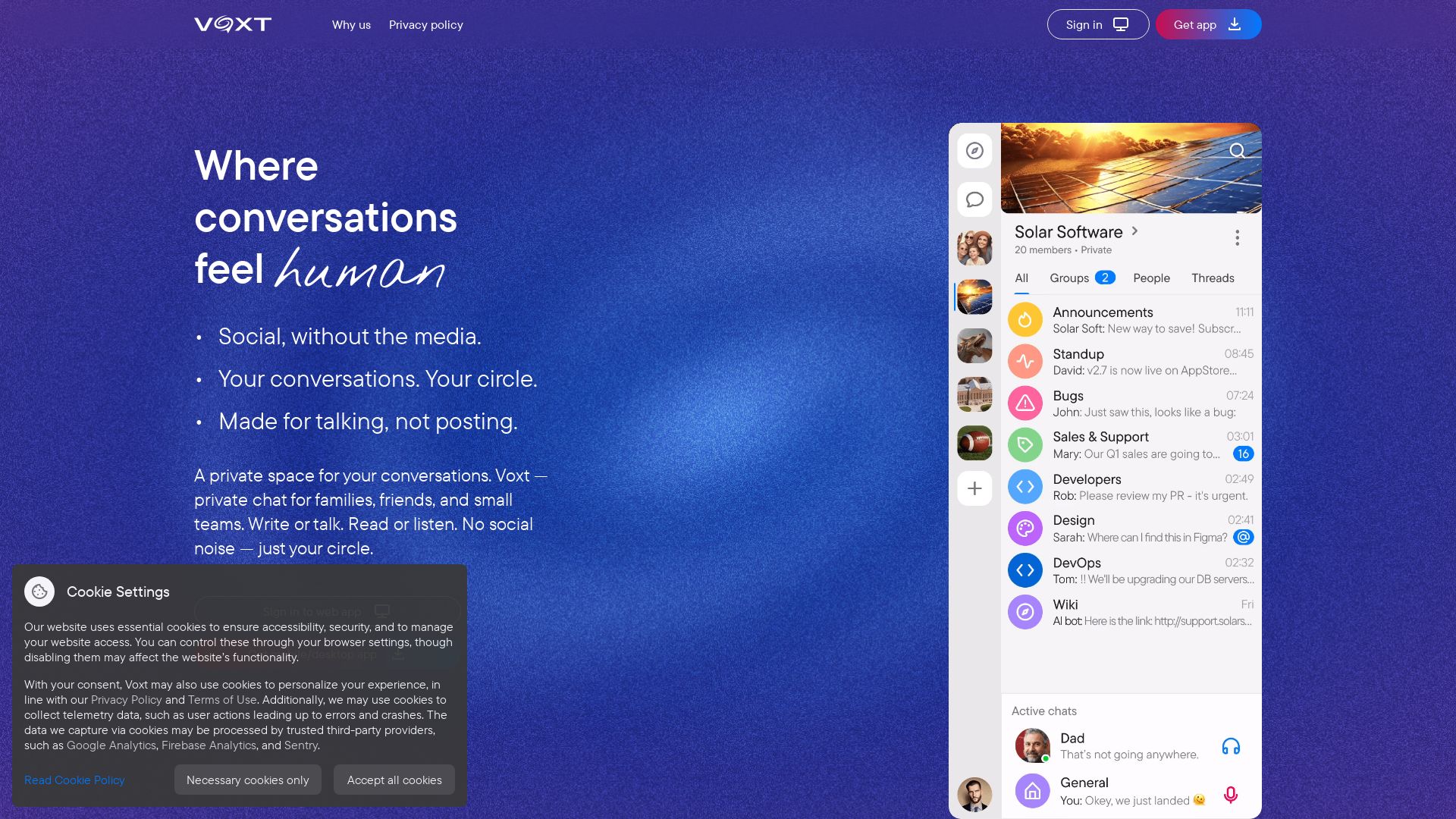Select the chat bubble sidebar icon

(x=974, y=199)
